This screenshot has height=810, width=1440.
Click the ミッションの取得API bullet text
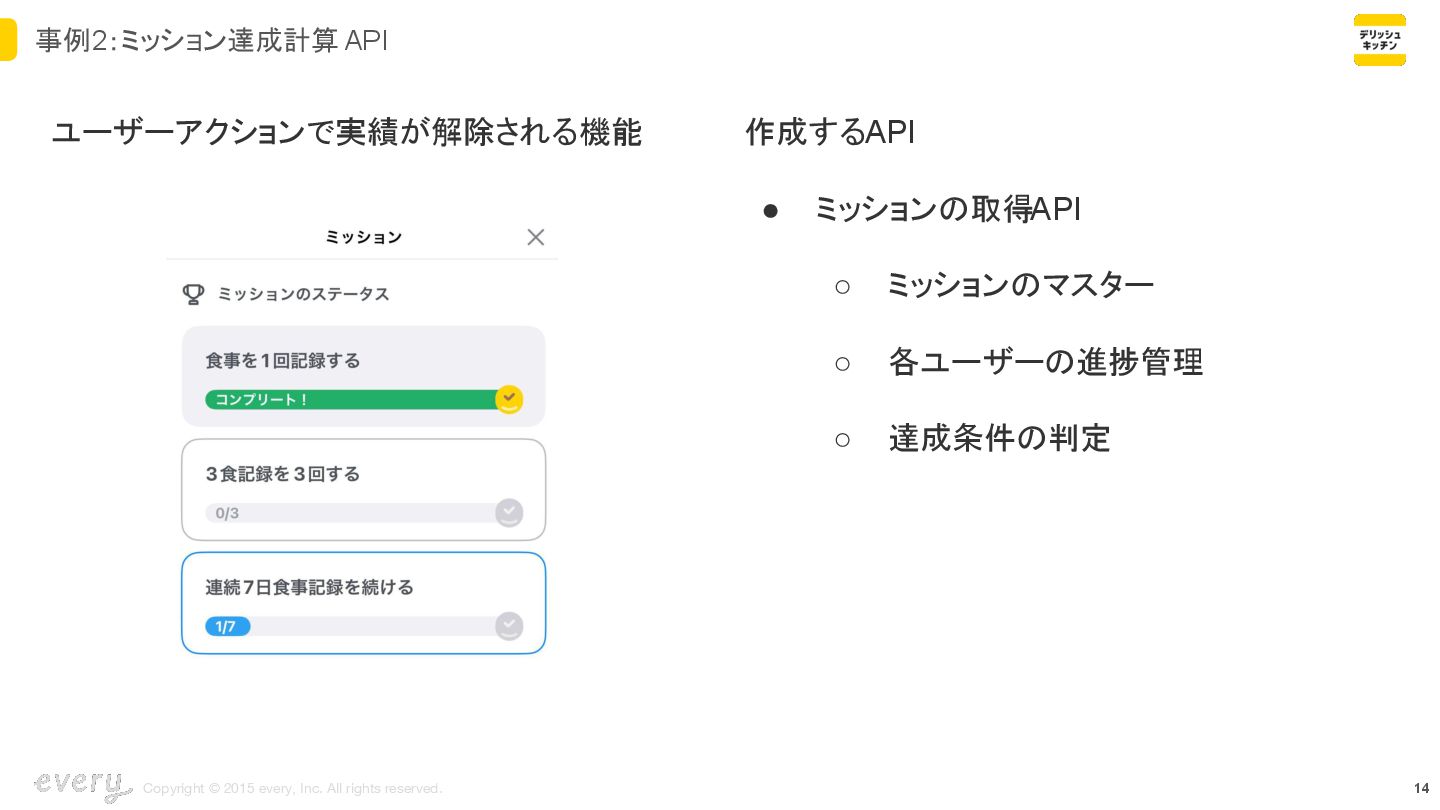947,209
